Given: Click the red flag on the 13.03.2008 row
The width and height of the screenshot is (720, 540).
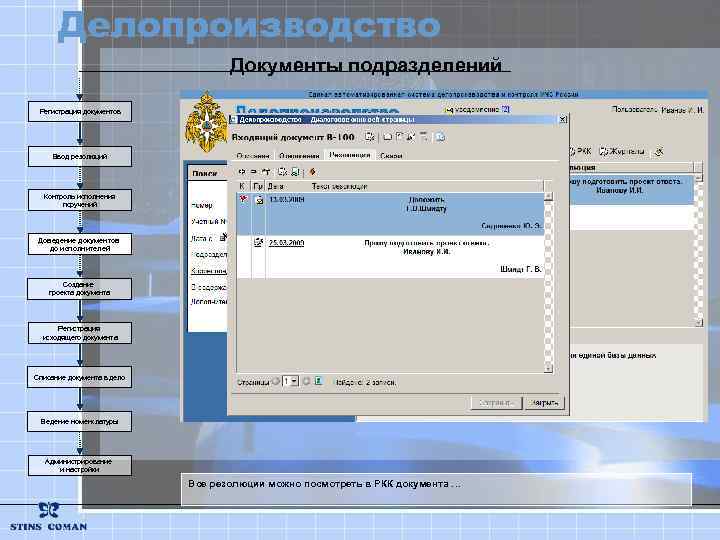Looking at the screenshot, I should (x=243, y=199).
